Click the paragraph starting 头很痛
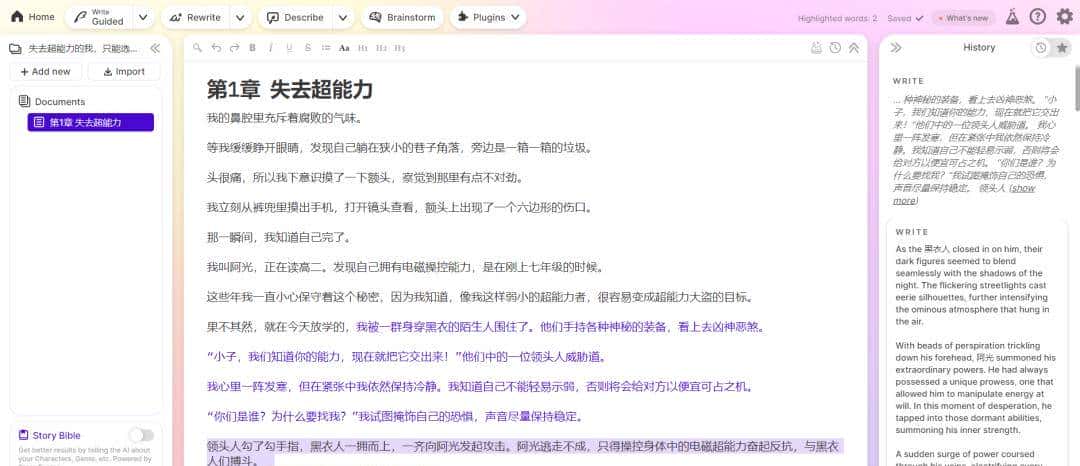This screenshot has height=466, width=1080. pyautogui.click(x=364, y=178)
